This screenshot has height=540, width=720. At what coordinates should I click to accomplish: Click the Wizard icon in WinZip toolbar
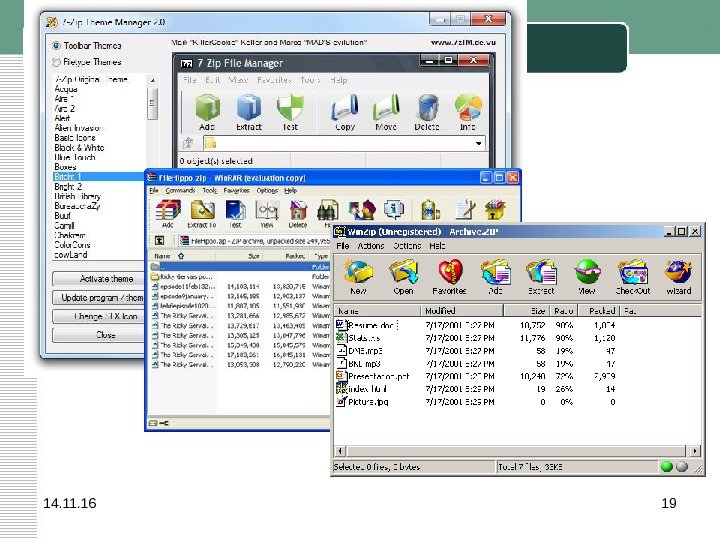click(678, 272)
